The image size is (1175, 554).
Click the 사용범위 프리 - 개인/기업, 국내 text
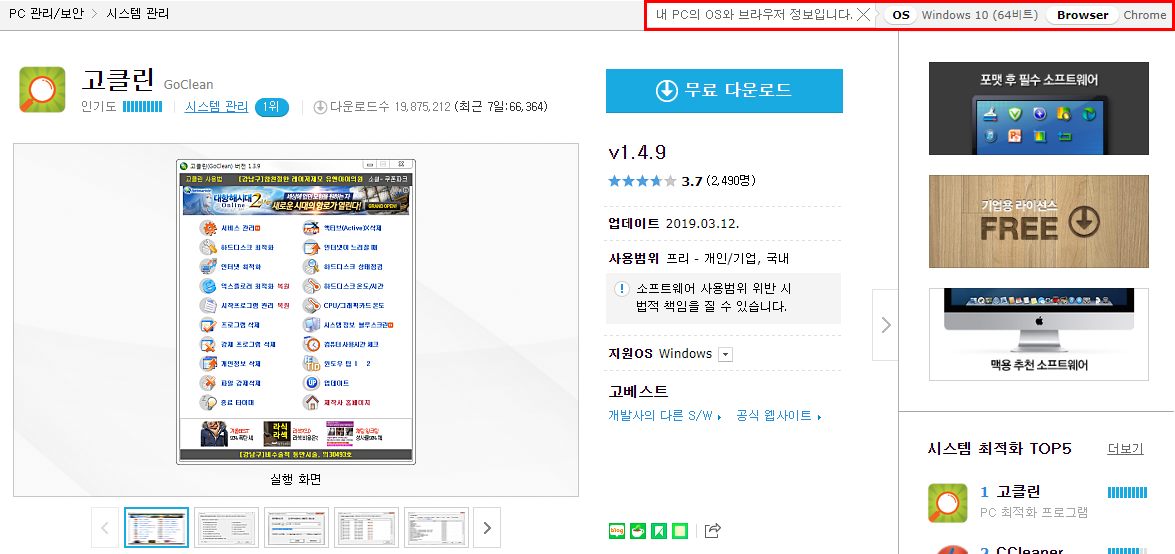coord(698,259)
